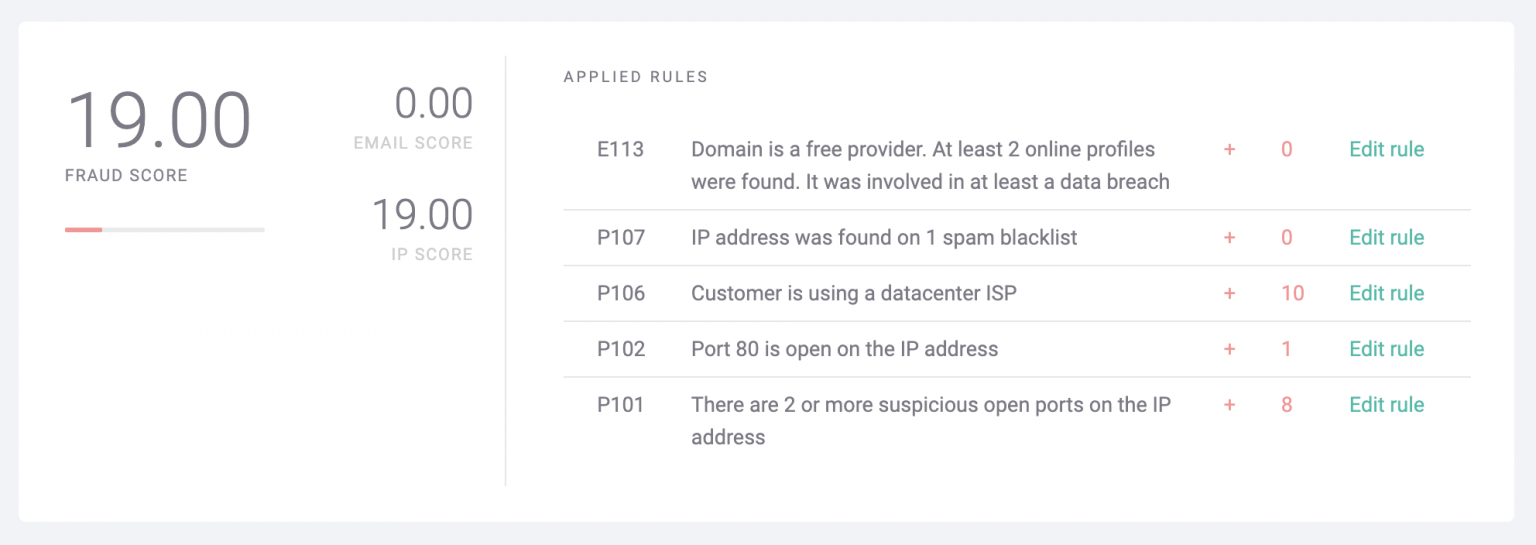Edit rule for P106 datacenter ISP
Screen dimensions: 1536x545
coord(1386,294)
